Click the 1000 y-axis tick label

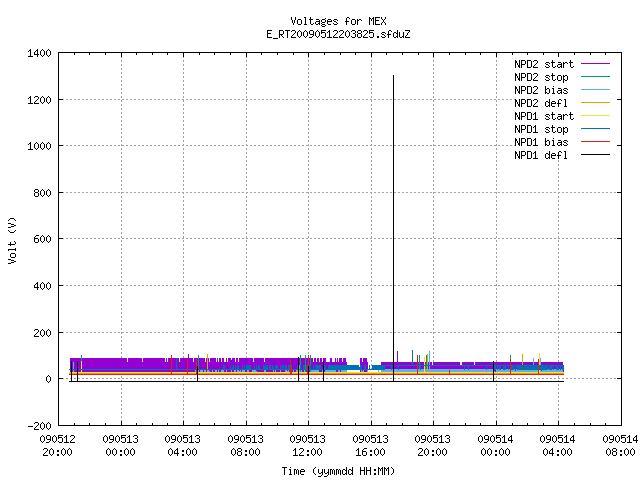39,146
